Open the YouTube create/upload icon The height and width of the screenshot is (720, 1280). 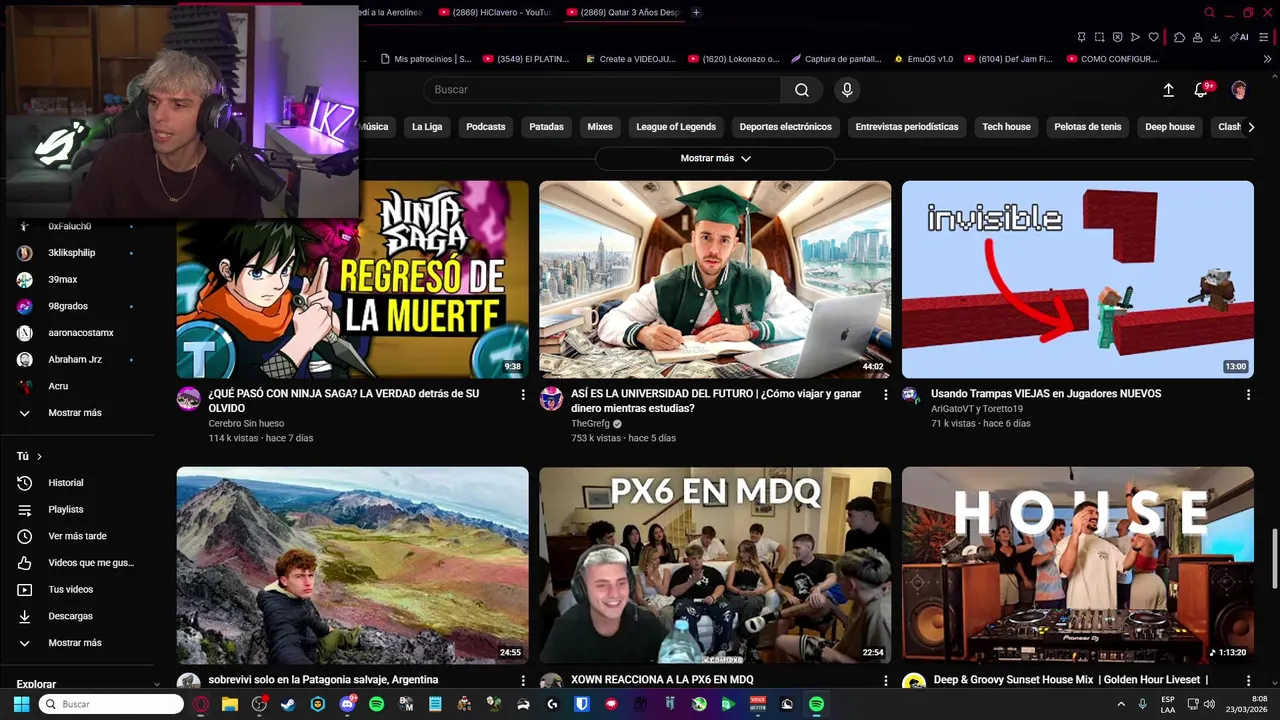click(x=1168, y=90)
